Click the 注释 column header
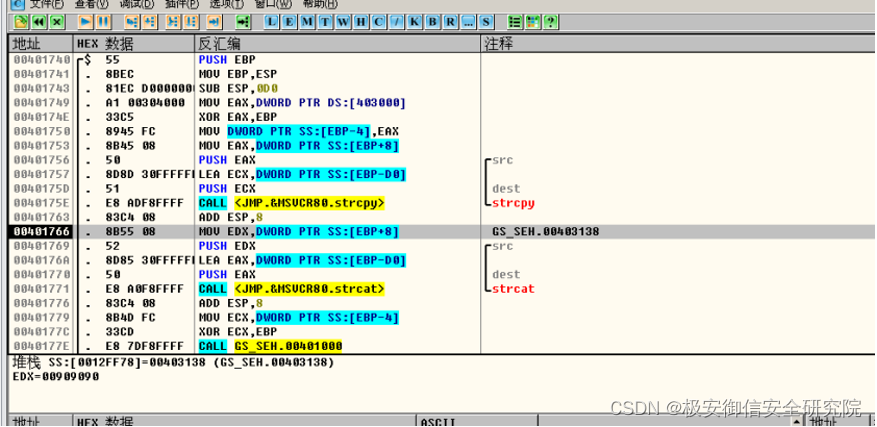 (678, 44)
